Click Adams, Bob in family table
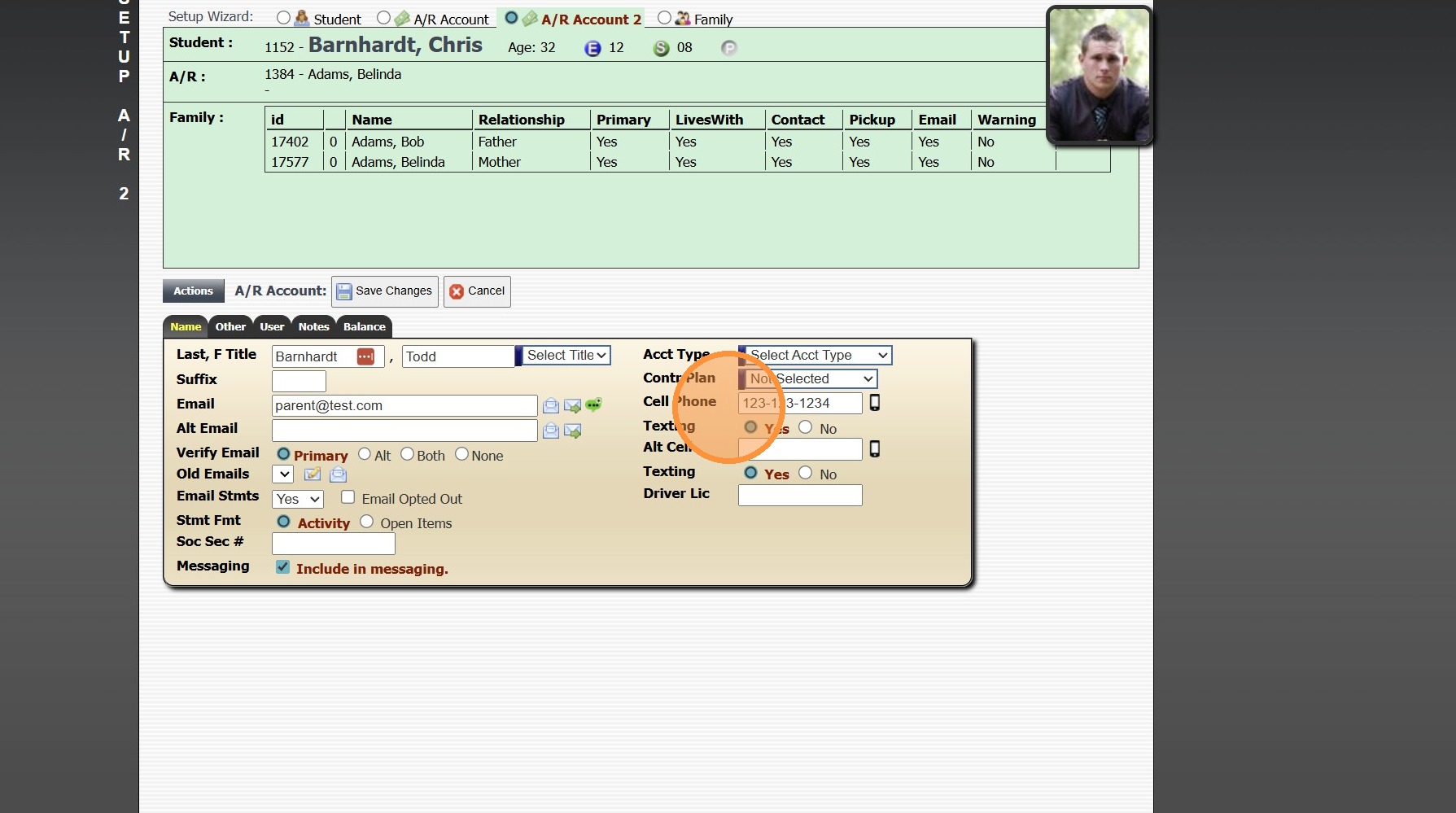 pyautogui.click(x=388, y=142)
